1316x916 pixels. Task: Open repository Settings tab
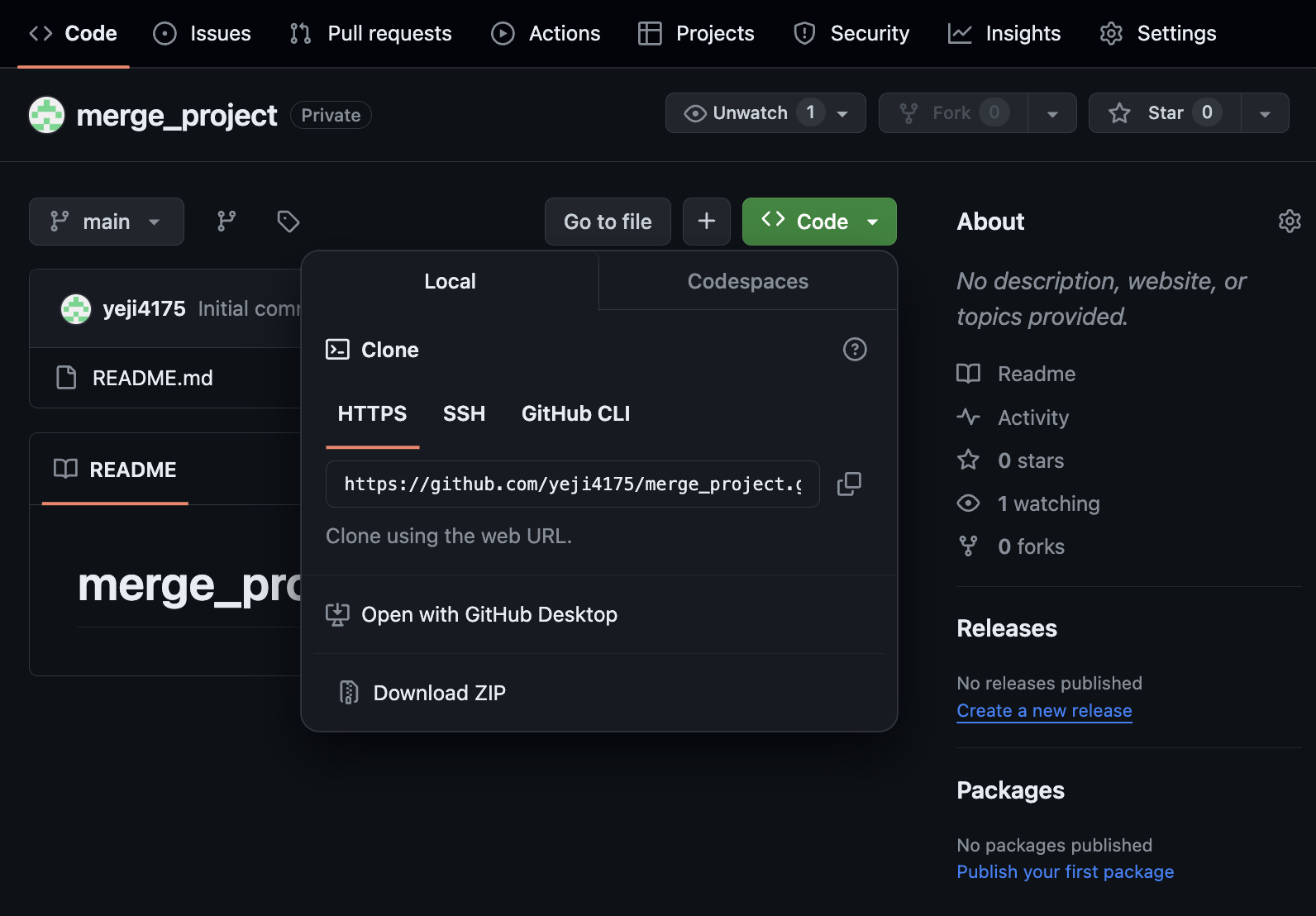pos(1157,33)
